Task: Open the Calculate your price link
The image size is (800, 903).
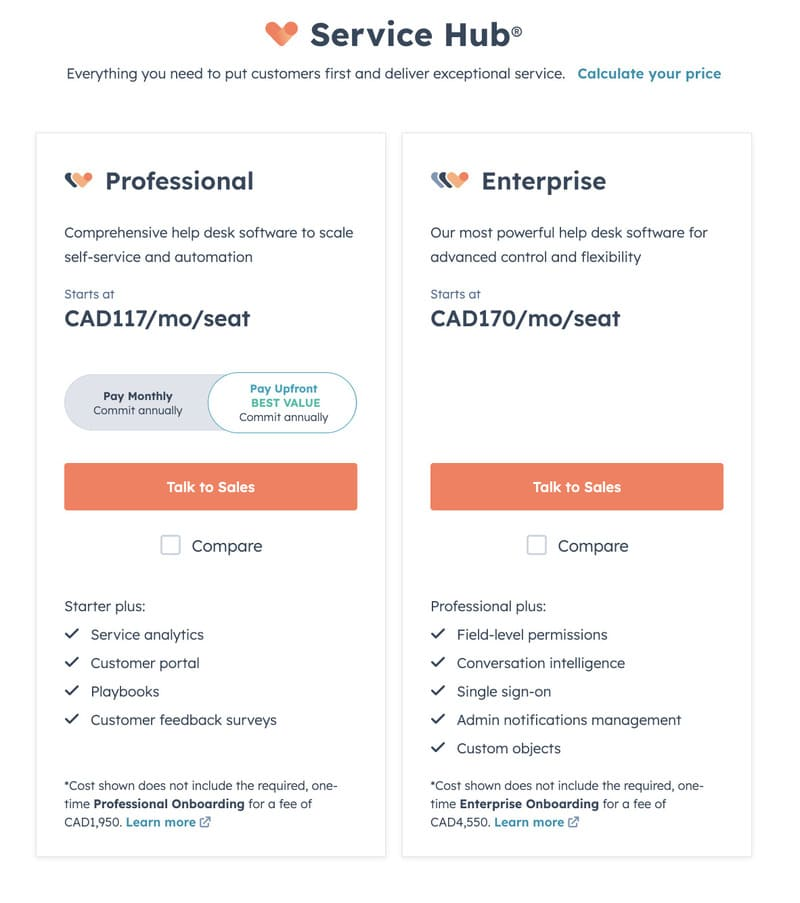Action: [x=649, y=73]
